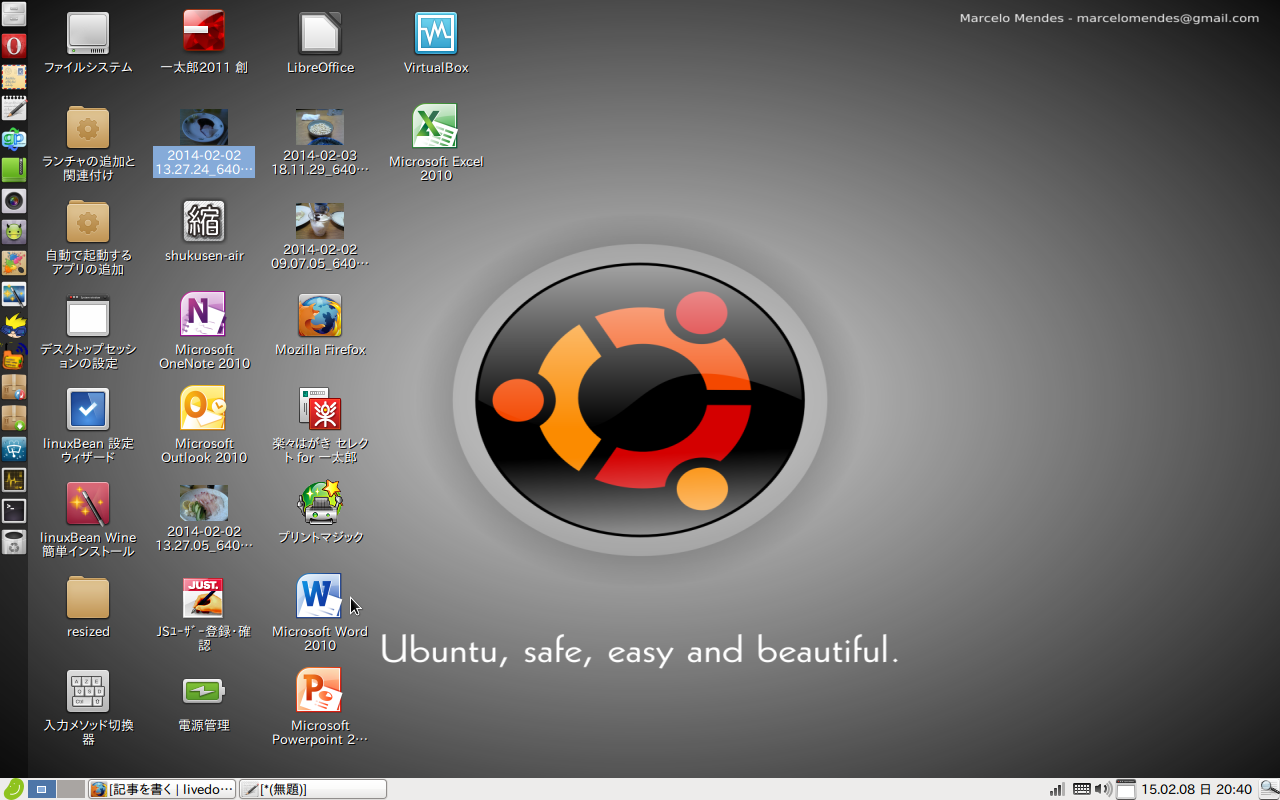This screenshot has width=1280, height=800.
Task: Select photo thumbnail 2014-02-03 18.11.29
Action: [320, 127]
